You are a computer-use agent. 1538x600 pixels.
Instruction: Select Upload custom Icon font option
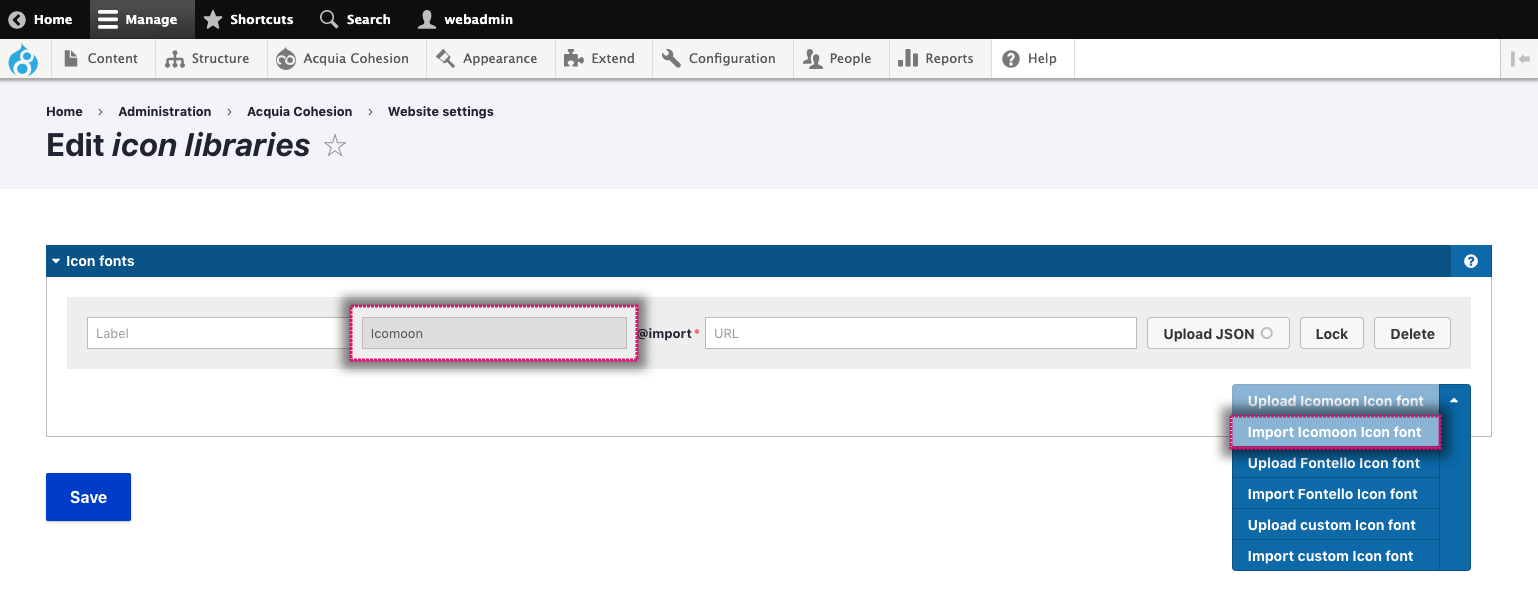coord(1335,525)
